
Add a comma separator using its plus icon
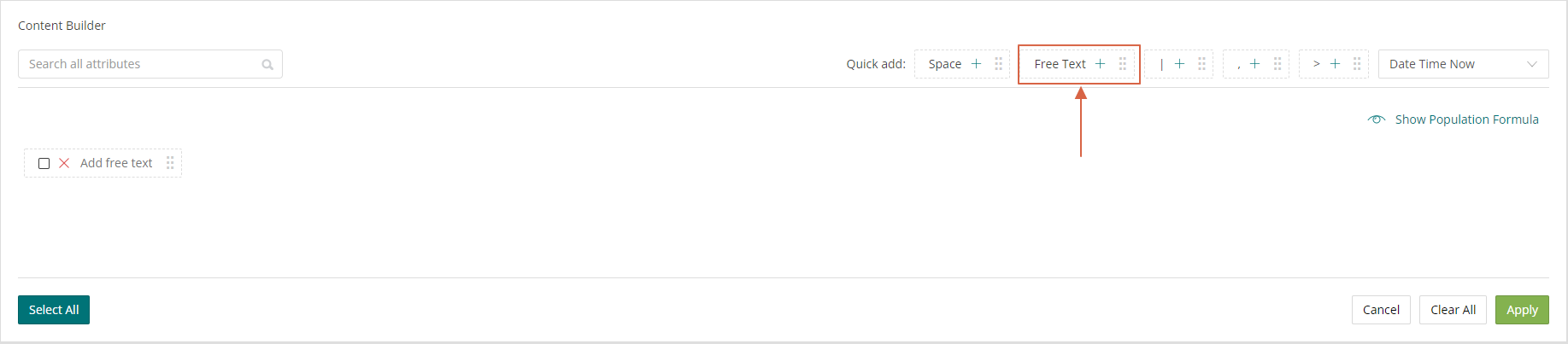pyautogui.click(x=1254, y=64)
